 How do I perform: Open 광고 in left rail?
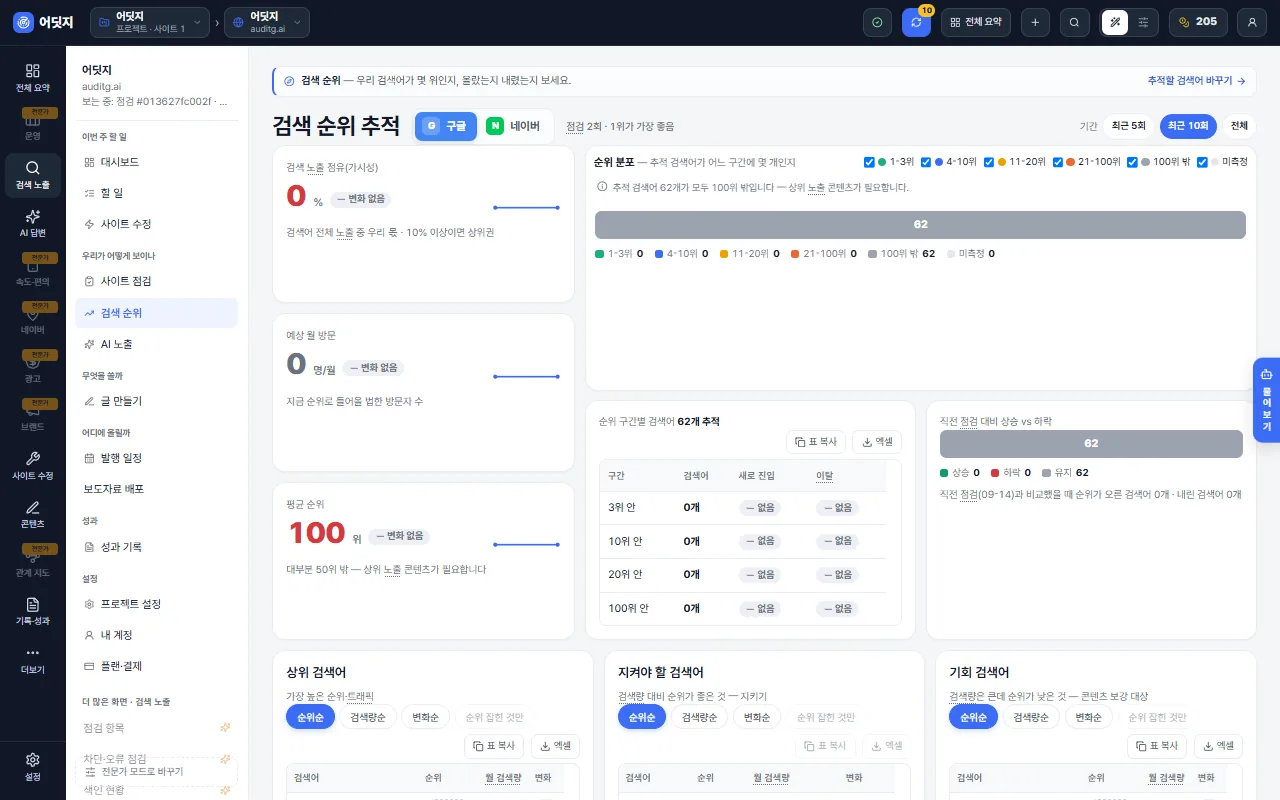tap(32, 369)
